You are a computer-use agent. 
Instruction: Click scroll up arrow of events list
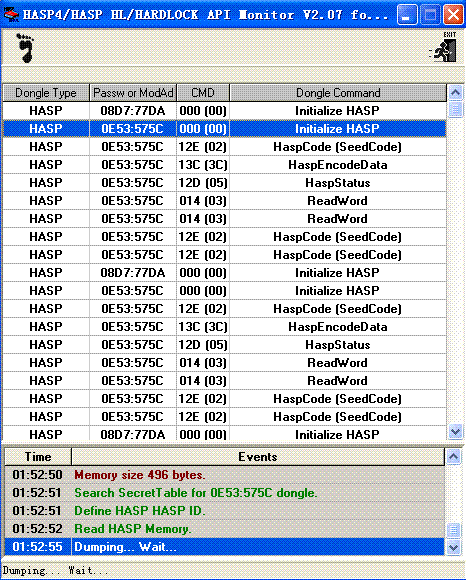pyautogui.click(x=453, y=457)
